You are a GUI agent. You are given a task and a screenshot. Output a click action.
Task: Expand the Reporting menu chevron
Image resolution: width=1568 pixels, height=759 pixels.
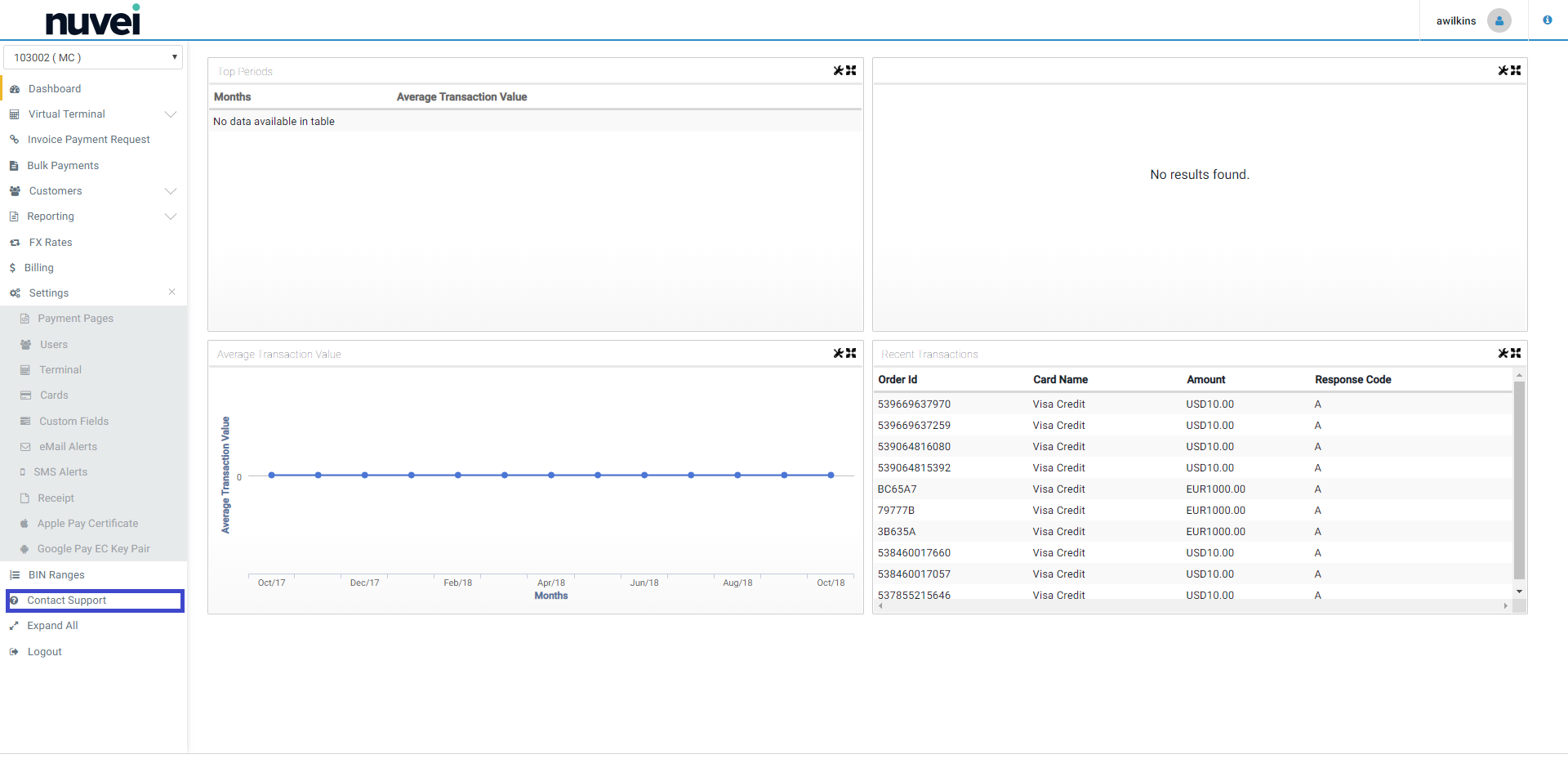[171, 217]
